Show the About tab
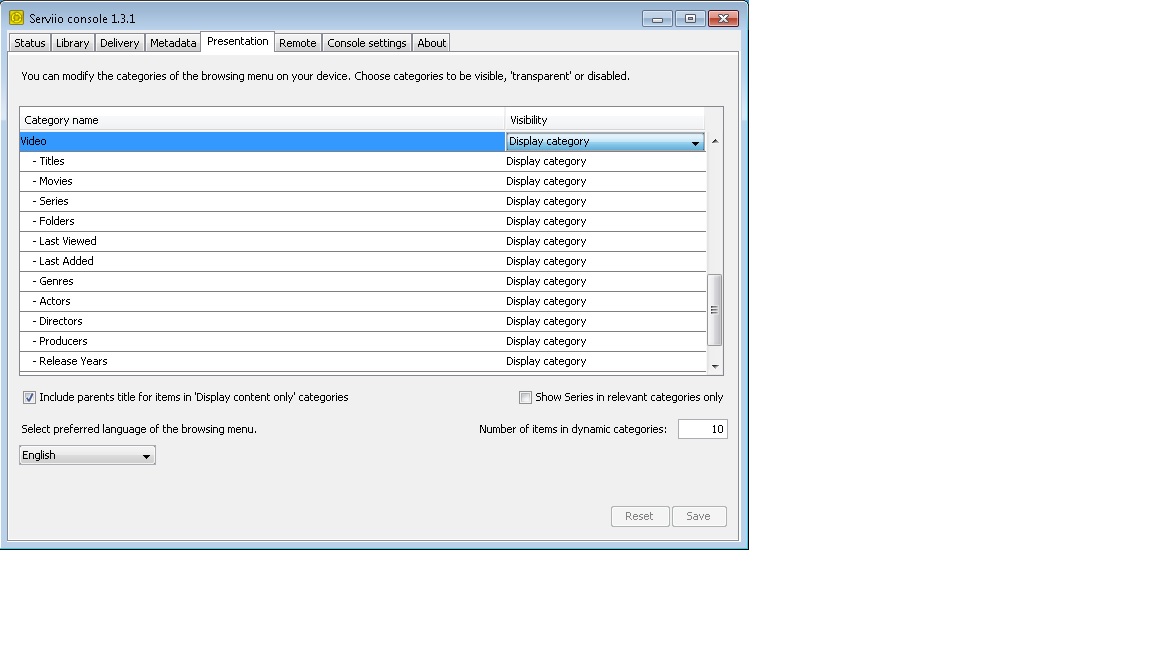1152x648 pixels. [x=432, y=43]
